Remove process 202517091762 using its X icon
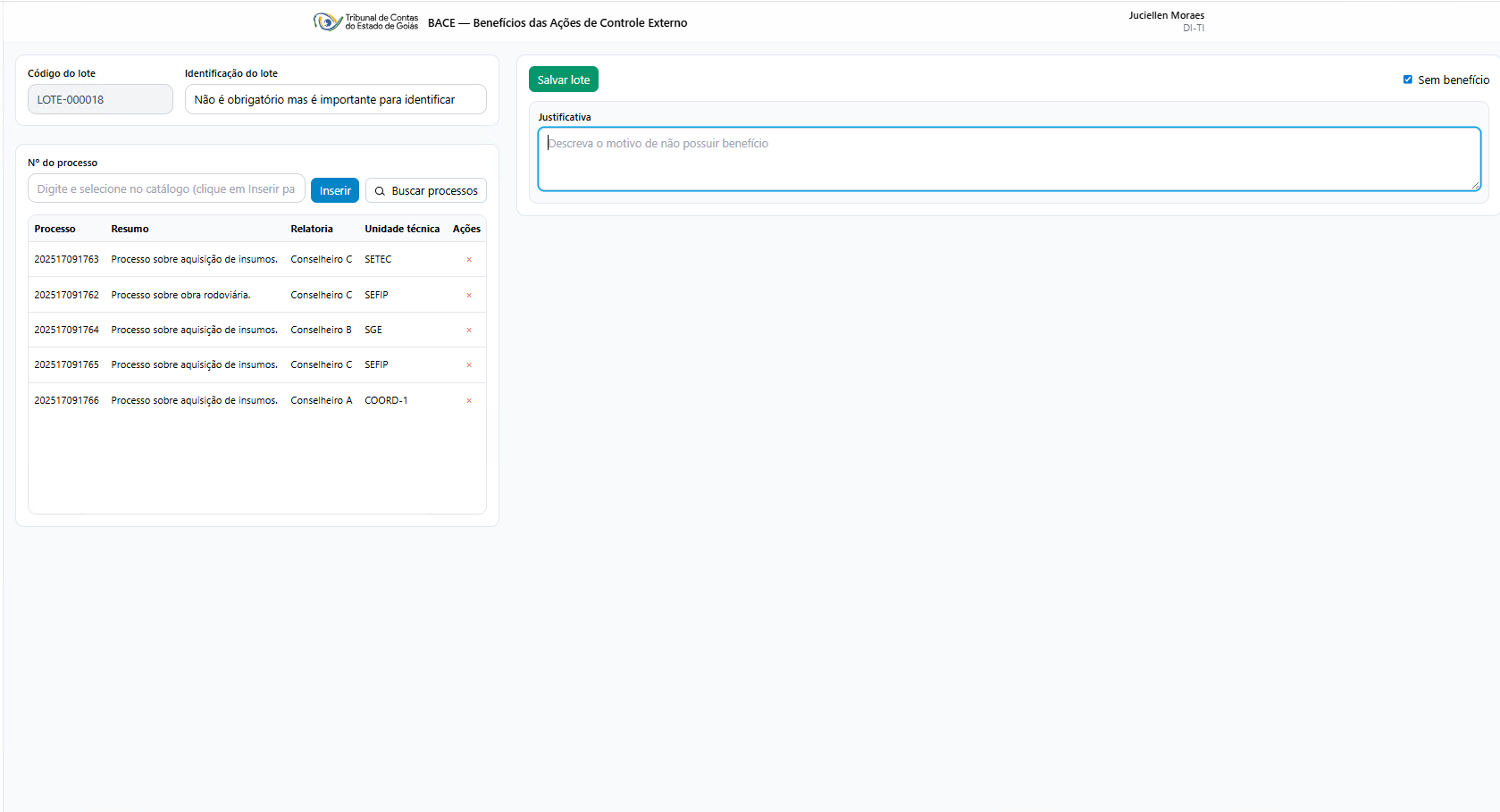The height and width of the screenshot is (812, 1500). 469,295
